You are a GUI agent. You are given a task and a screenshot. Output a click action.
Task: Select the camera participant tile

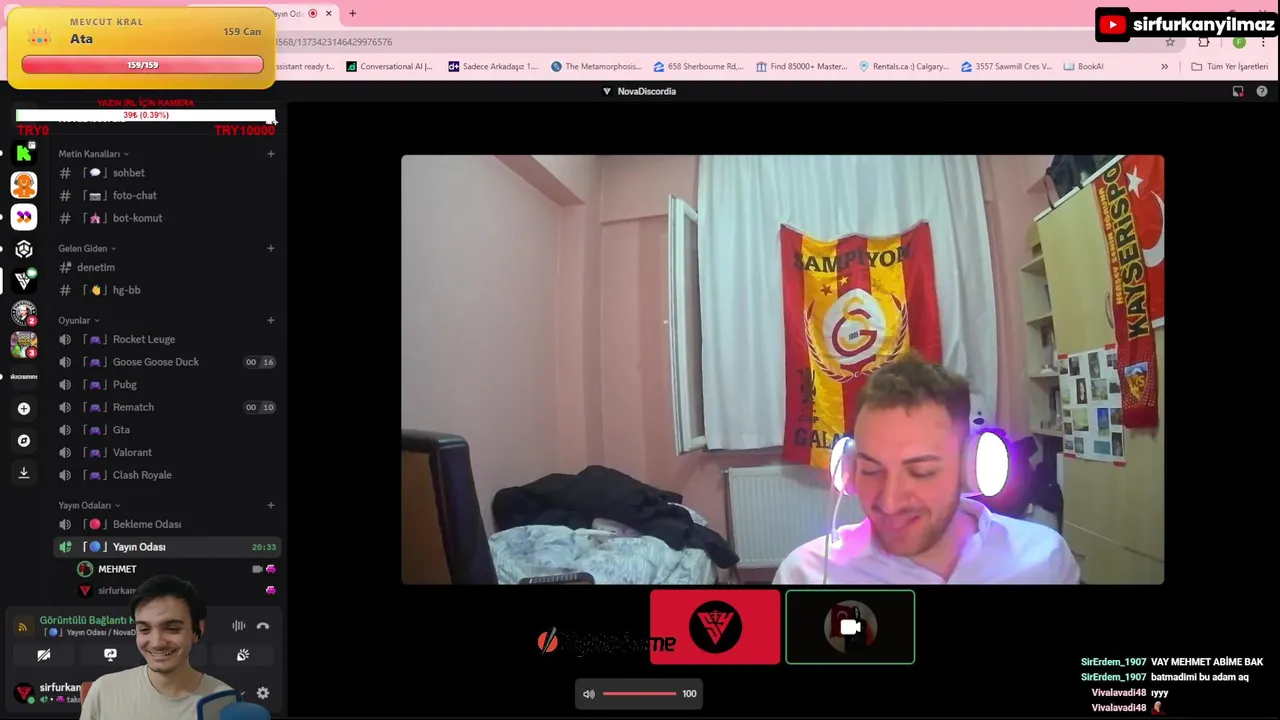(850, 627)
